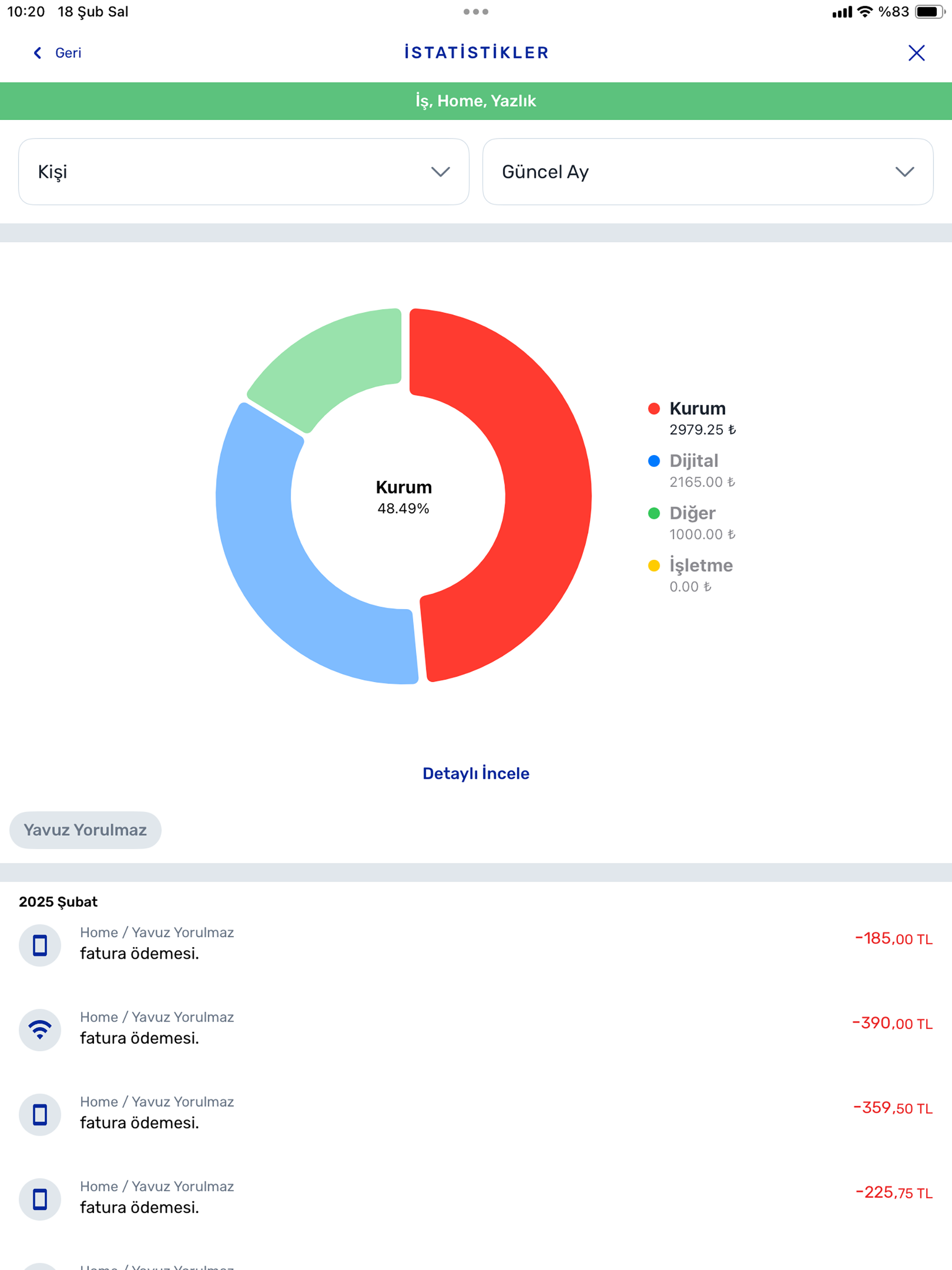Tap the battery icon in status bar

pos(929,12)
